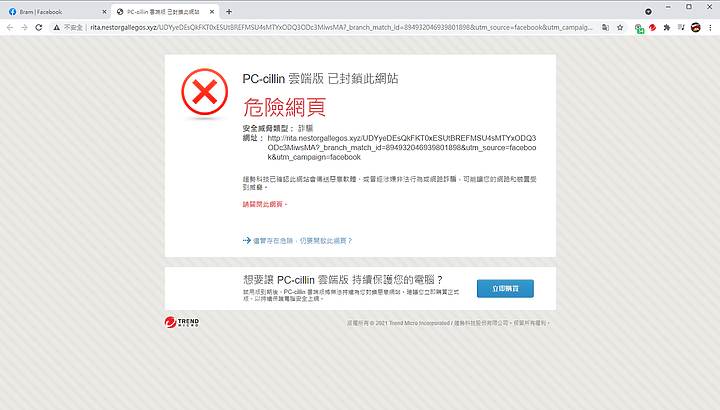
Task: Open the Extensions puzzle piece menu
Action: (x=667, y=28)
